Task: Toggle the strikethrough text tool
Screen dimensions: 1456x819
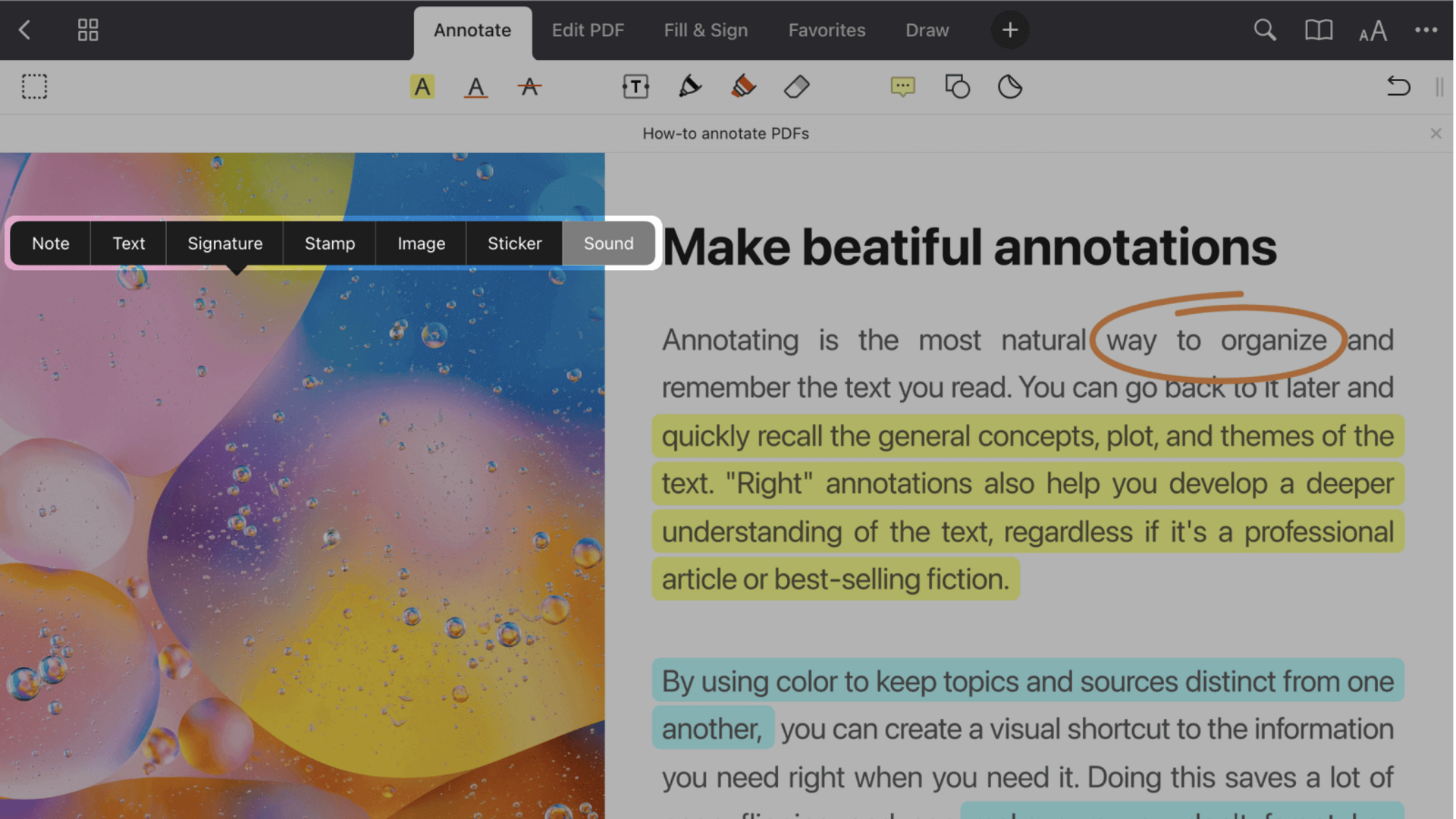Action: (x=529, y=86)
